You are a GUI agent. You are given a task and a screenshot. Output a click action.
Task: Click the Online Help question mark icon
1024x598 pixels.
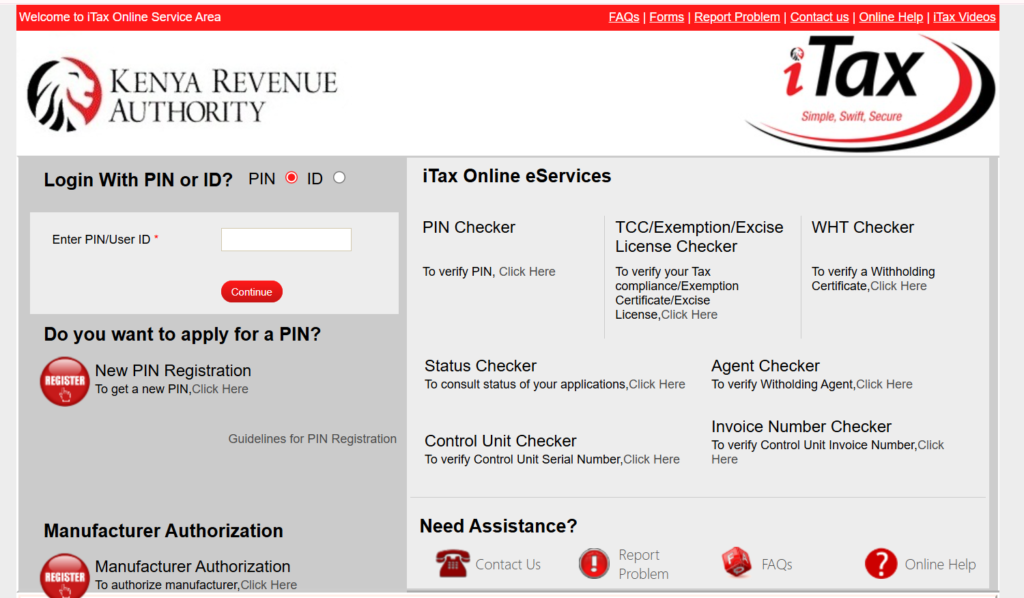[x=881, y=563]
